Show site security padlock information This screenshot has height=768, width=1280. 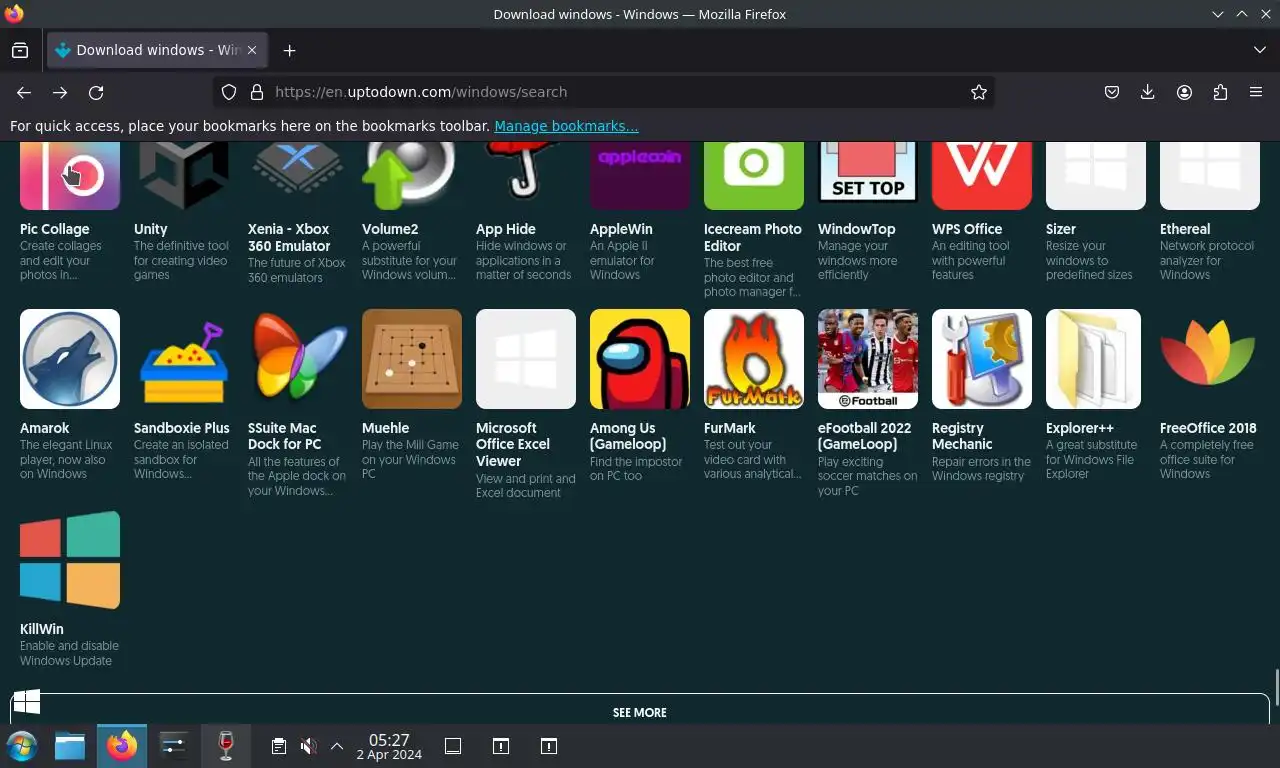coord(257,92)
